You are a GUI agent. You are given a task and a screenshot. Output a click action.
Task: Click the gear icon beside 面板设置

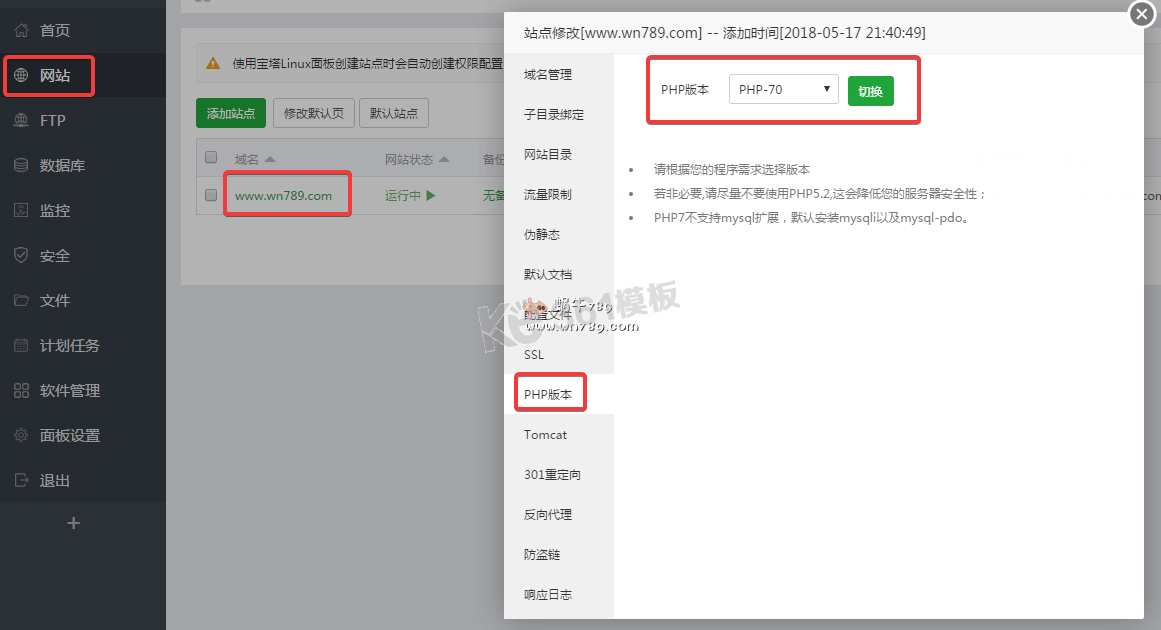click(x=21, y=435)
